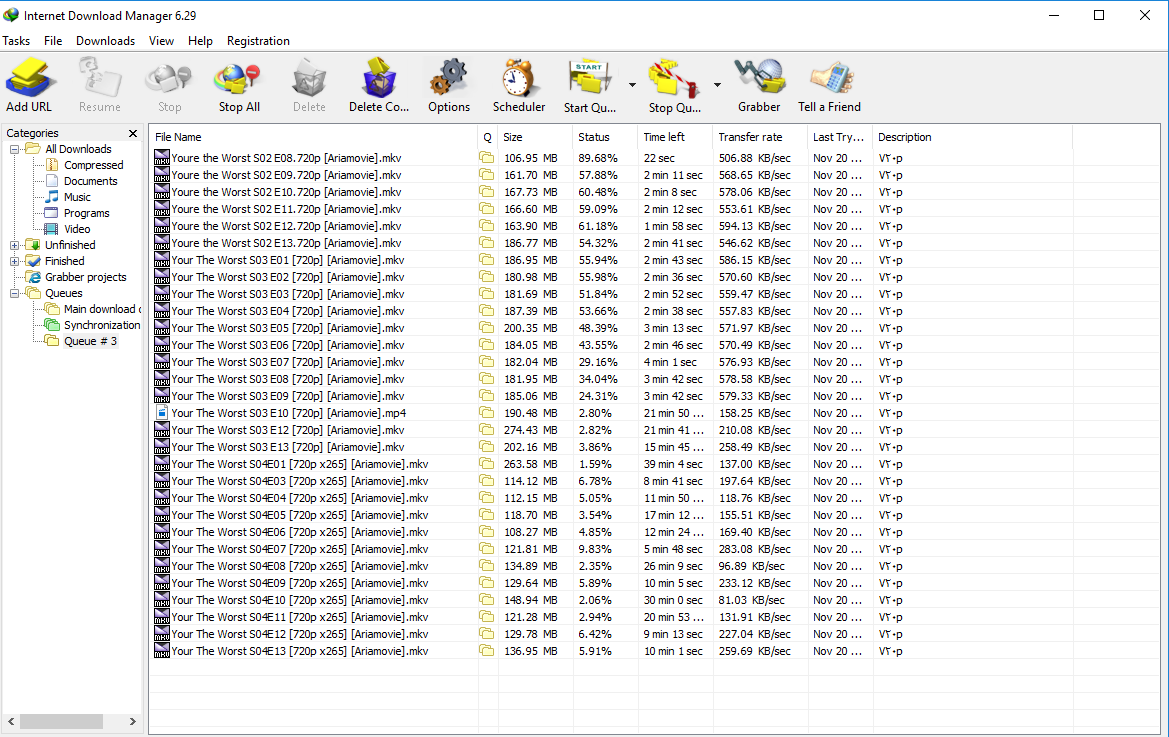
Task: Sort by the Status column header
Action: [605, 137]
